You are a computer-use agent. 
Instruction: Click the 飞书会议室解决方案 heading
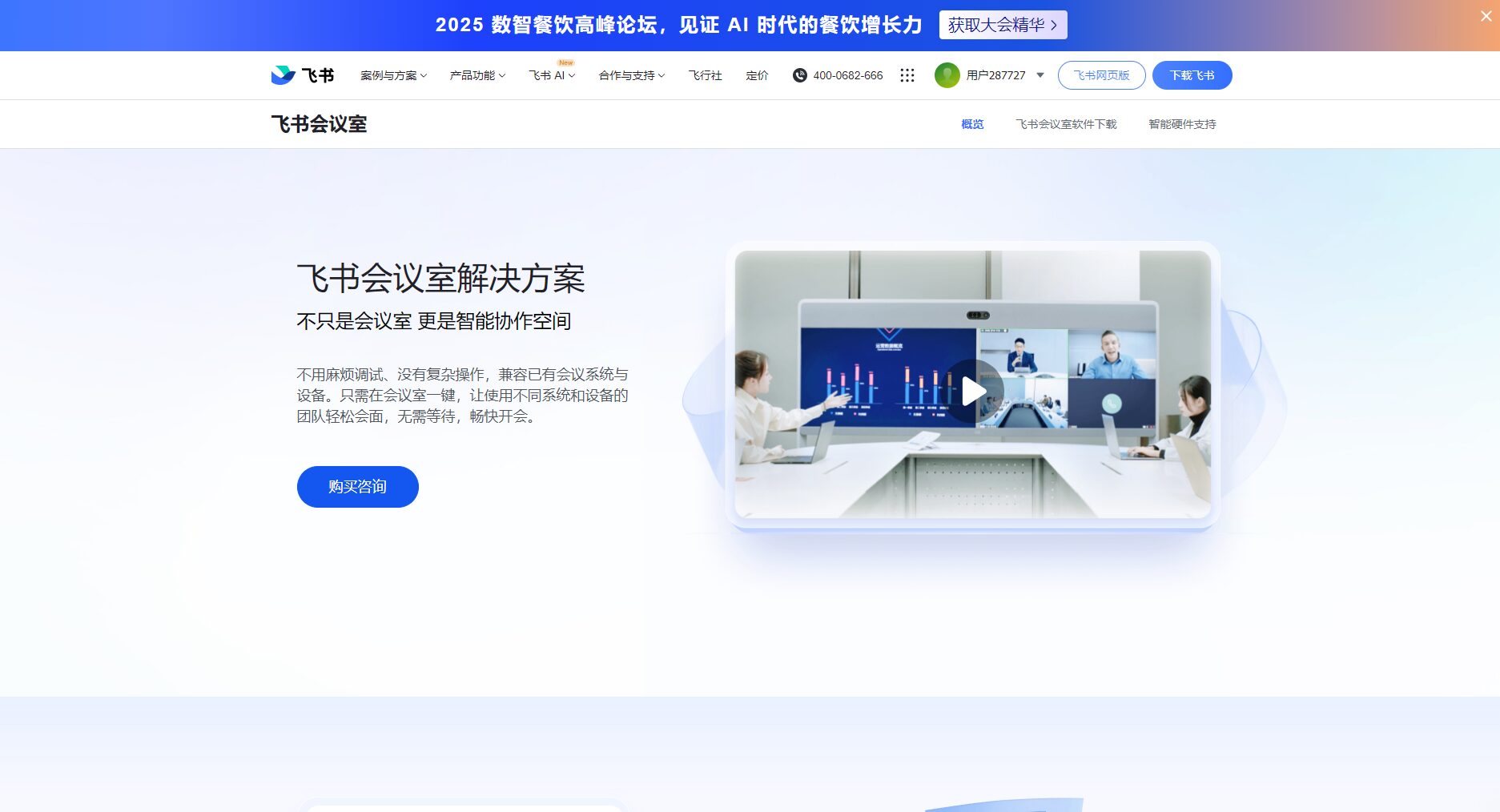[x=440, y=279]
